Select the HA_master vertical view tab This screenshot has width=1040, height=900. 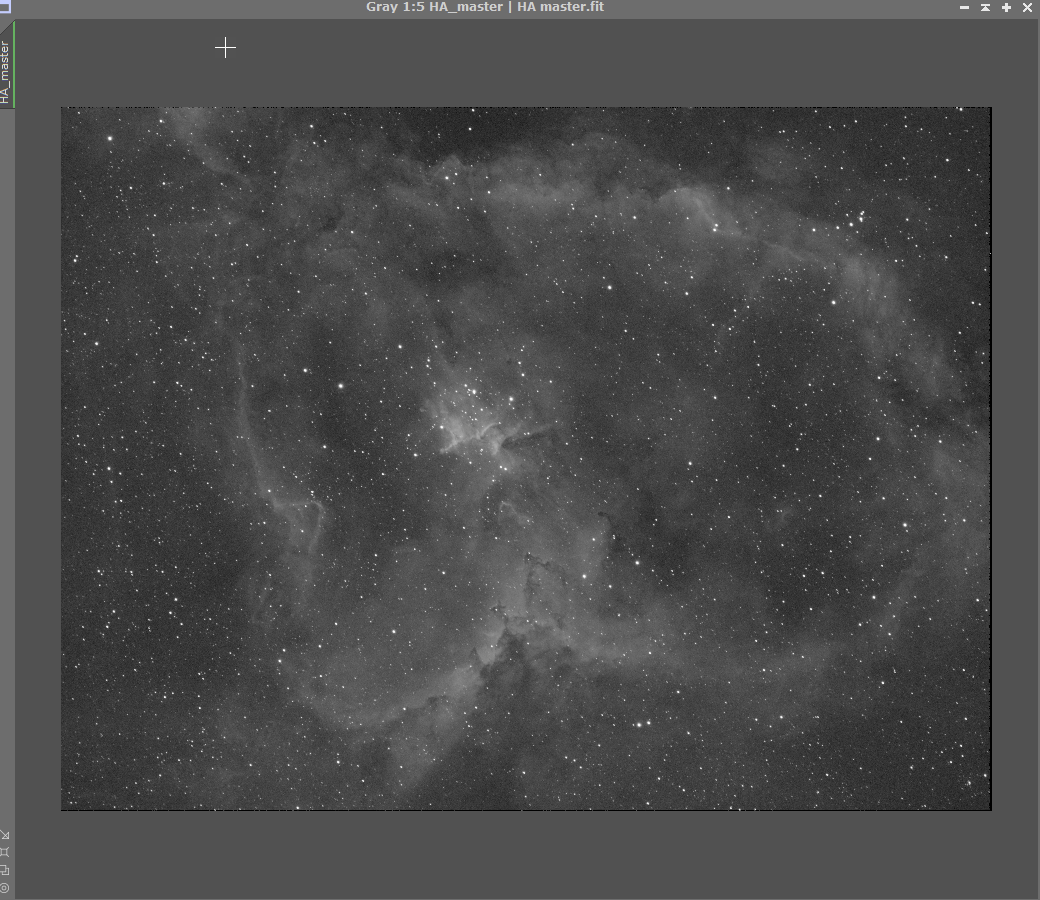[6, 66]
